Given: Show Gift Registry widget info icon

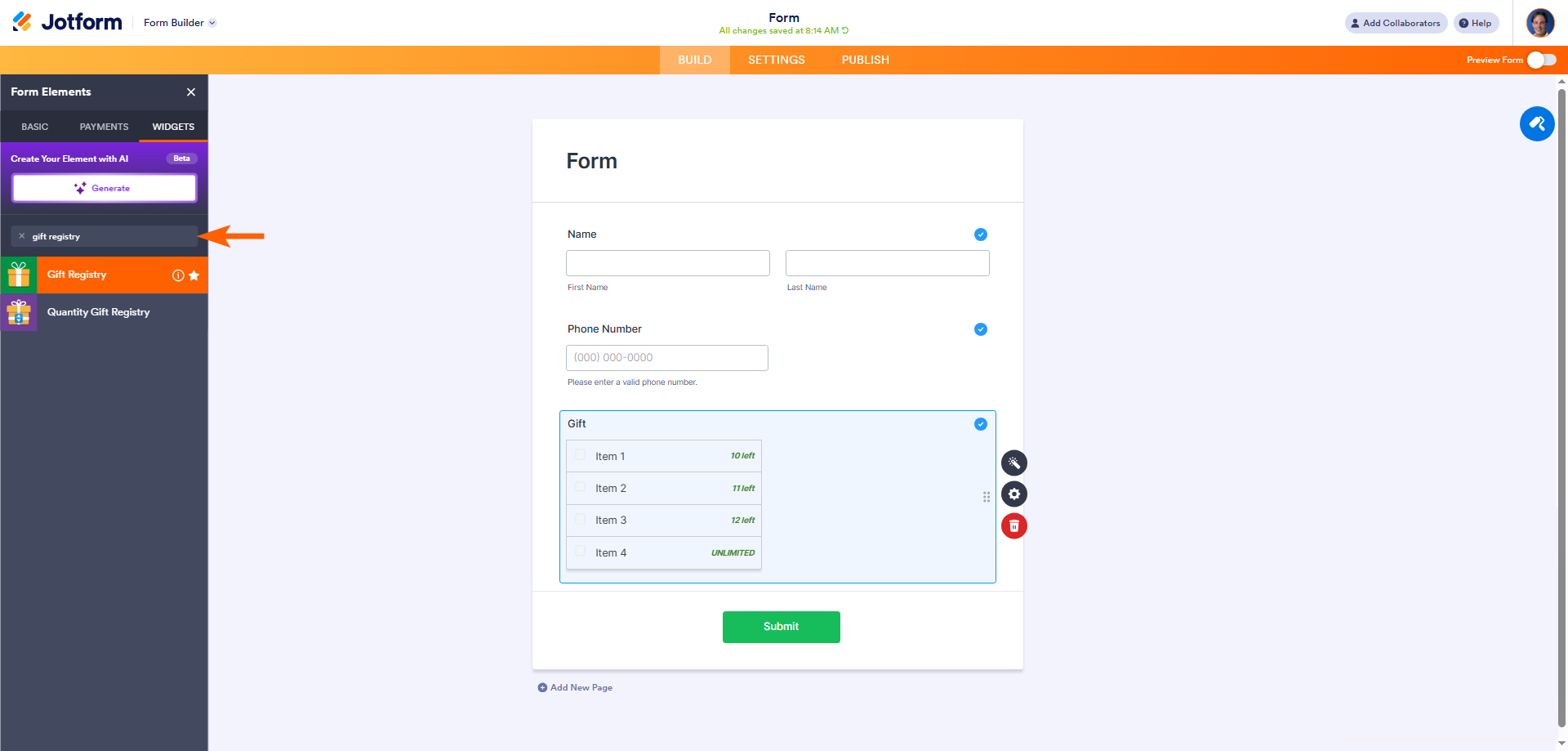Looking at the screenshot, I should point(178,275).
